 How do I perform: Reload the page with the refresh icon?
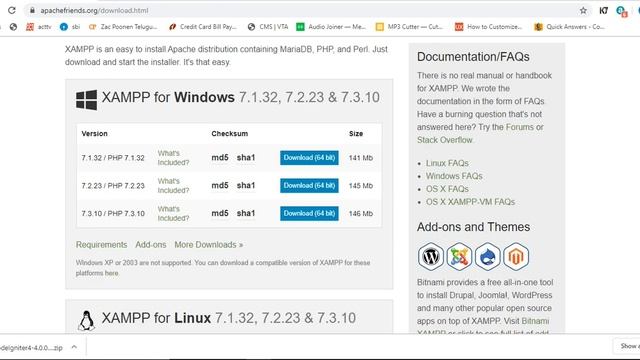point(11,10)
